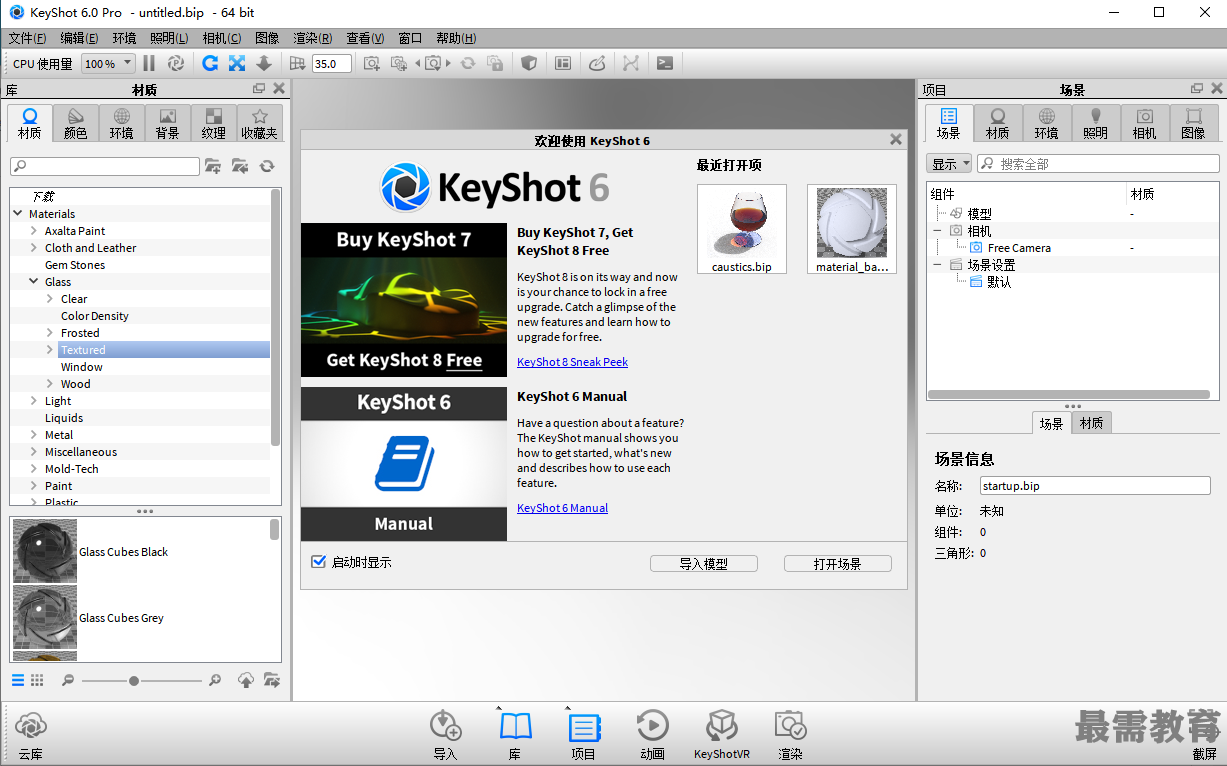Click the 名称 field showing startup.bip
The width and height of the screenshot is (1227, 766).
coord(1094,486)
